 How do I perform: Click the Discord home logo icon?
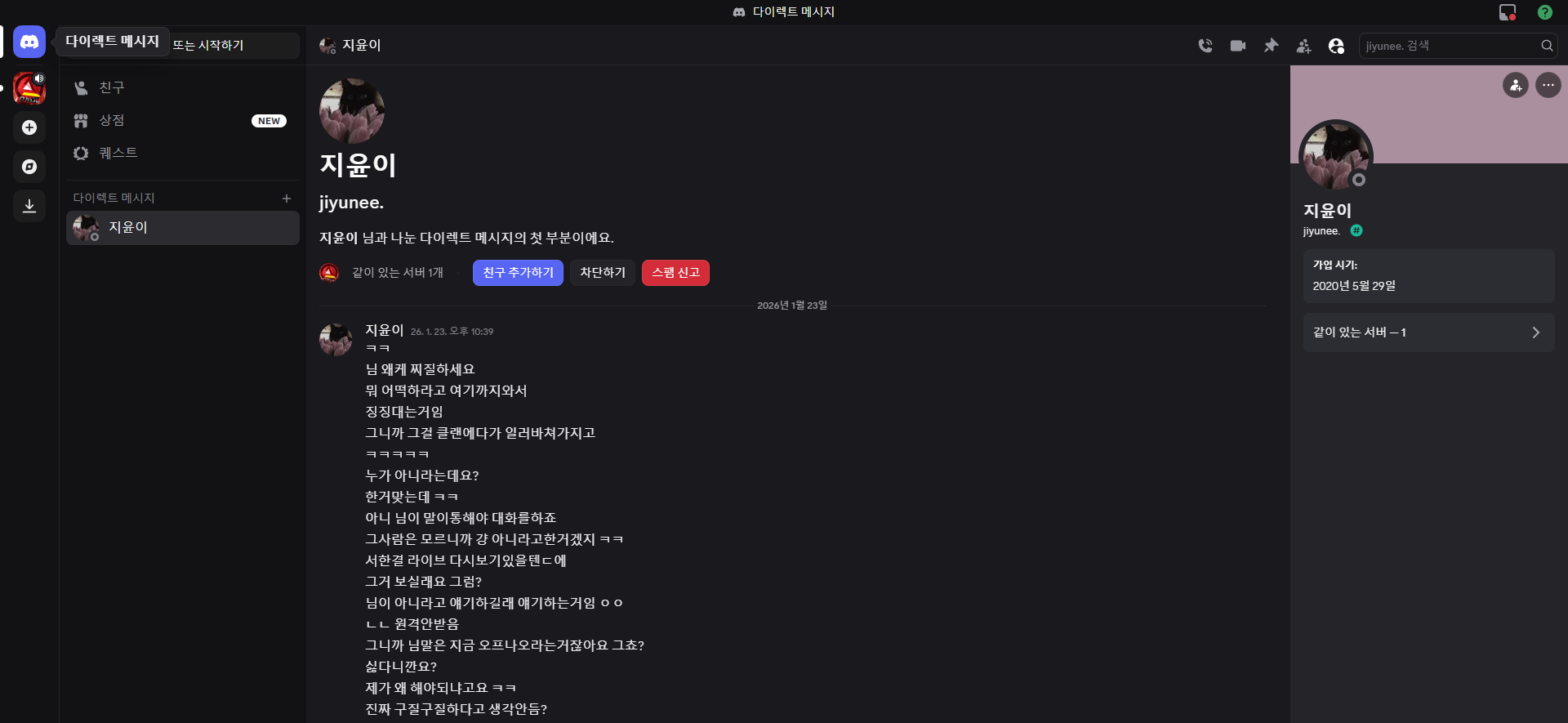(29, 42)
